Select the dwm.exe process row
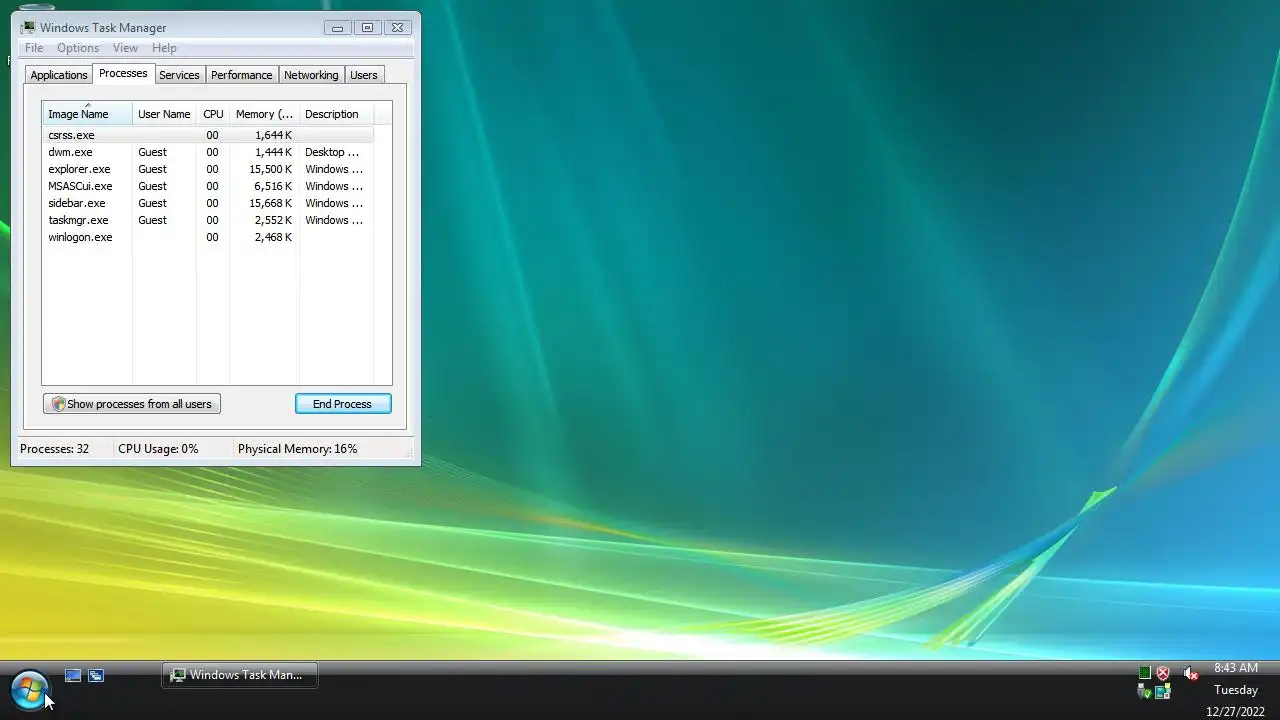Image resolution: width=1280 pixels, height=720 pixels. click(208, 152)
